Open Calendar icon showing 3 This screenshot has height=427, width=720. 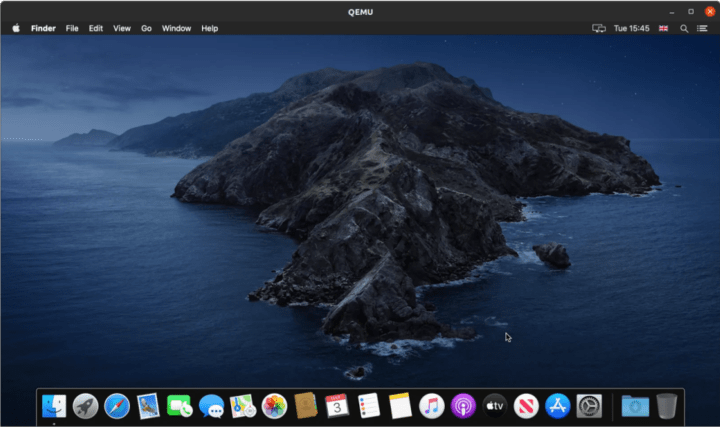[x=337, y=406]
